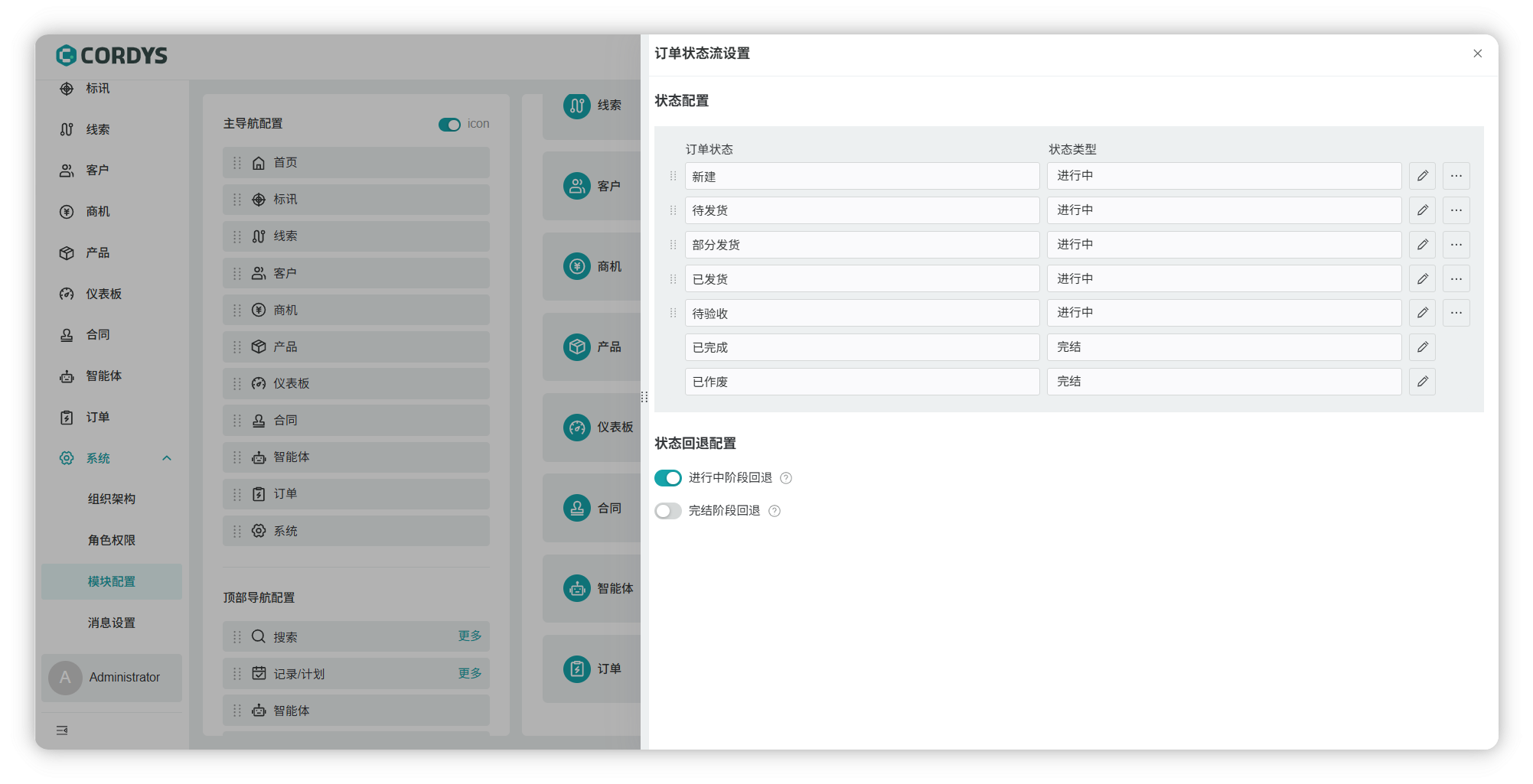Click help icon next to 进行中阶段回退
Viewport: 1533px width, 784px height.
[785, 478]
